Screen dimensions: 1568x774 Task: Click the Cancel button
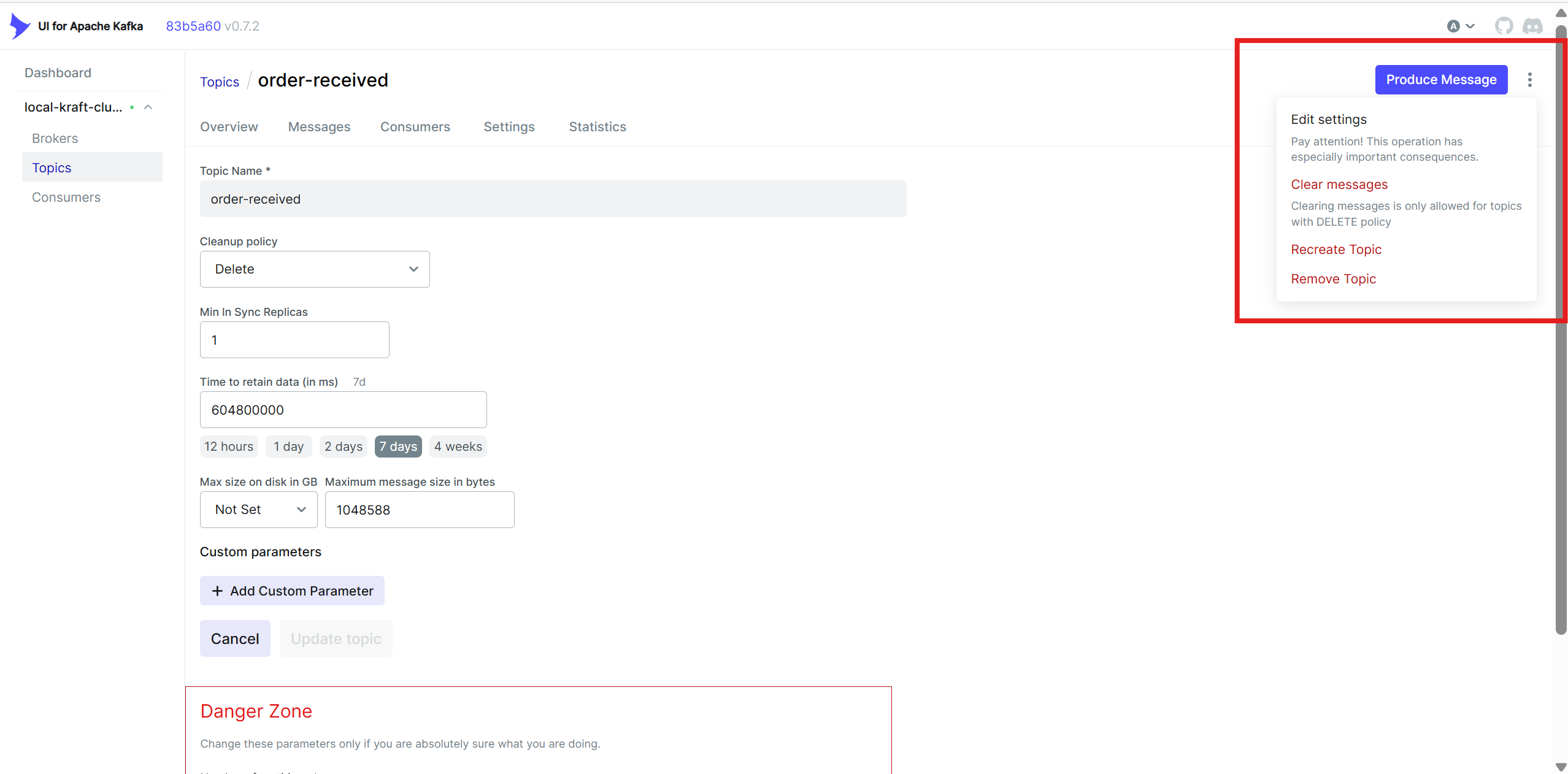(x=235, y=638)
